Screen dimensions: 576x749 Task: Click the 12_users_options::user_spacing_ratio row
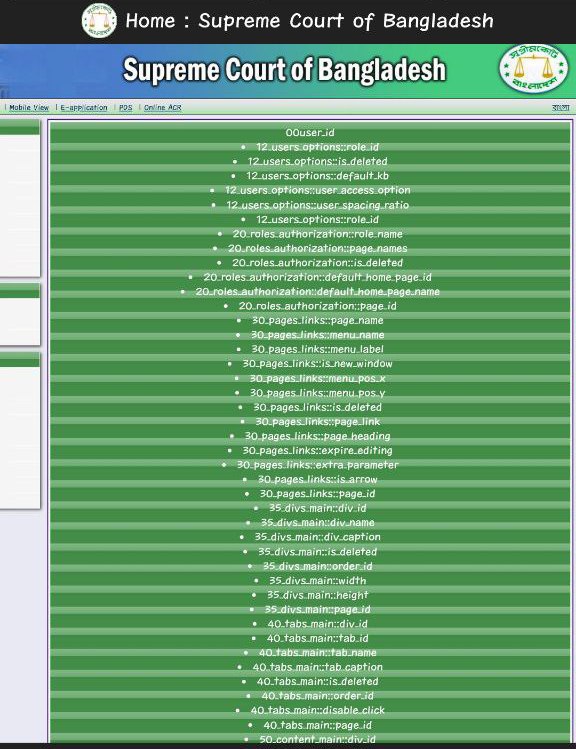click(318, 205)
